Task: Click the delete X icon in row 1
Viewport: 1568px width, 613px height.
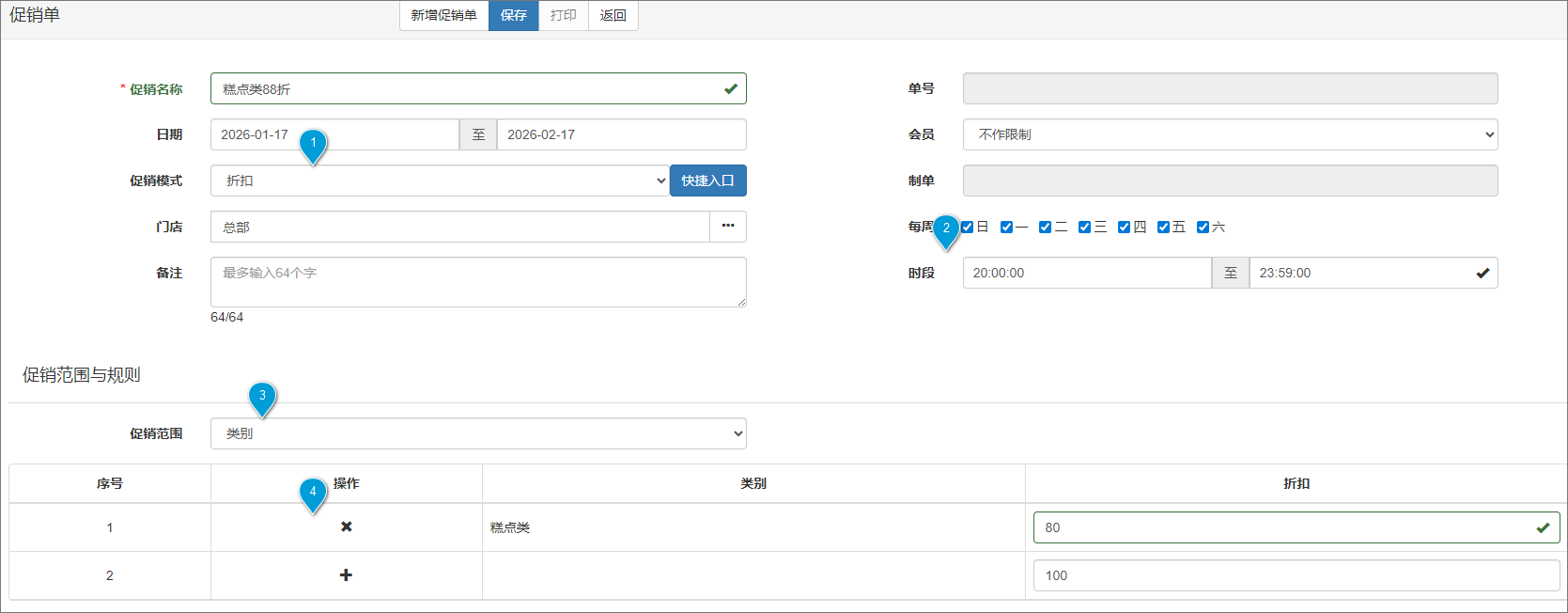Action: pos(346,527)
